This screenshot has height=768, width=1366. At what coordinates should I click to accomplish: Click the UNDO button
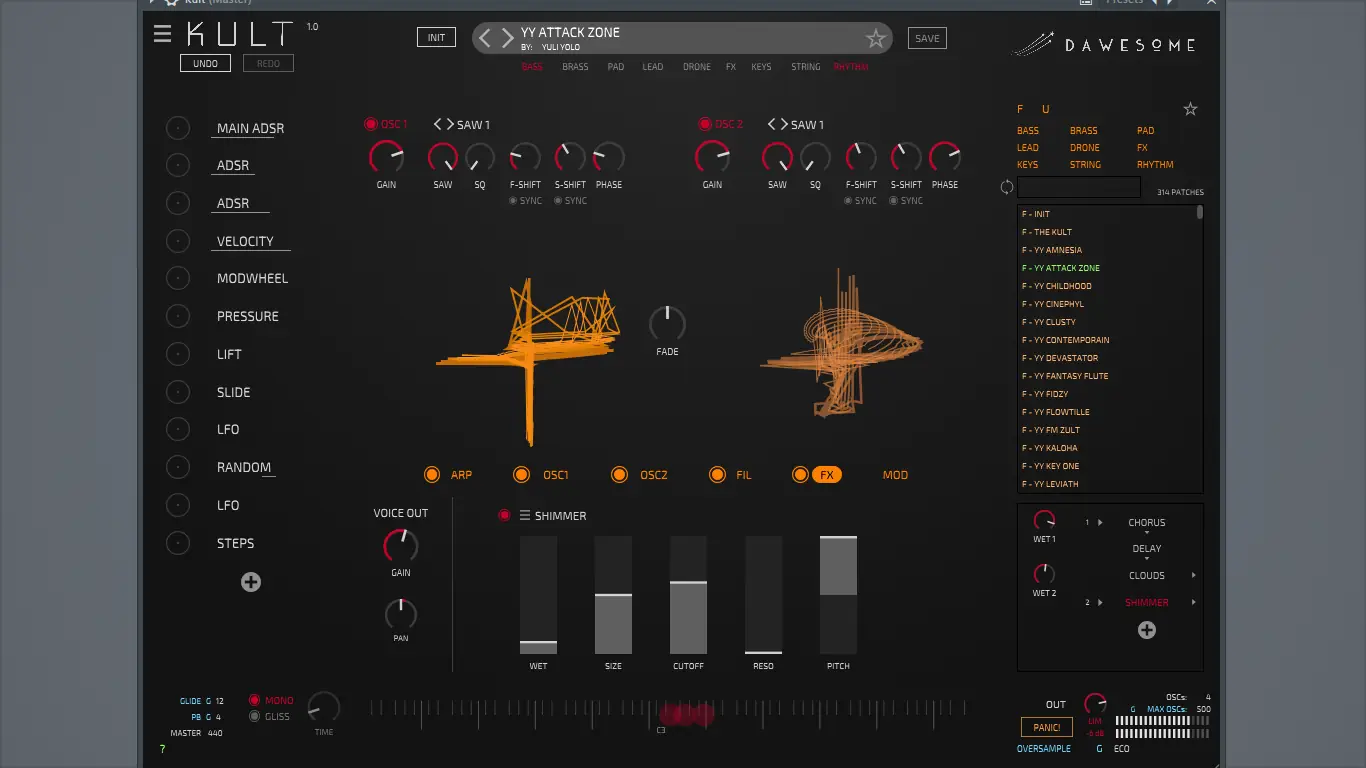click(206, 63)
